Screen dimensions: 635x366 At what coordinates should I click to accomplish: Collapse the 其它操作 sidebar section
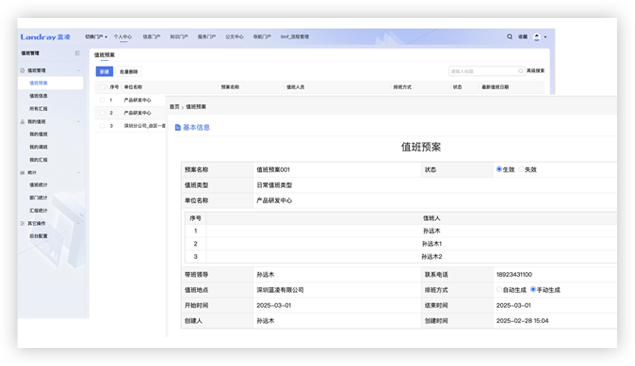pyautogui.click(x=78, y=223)
